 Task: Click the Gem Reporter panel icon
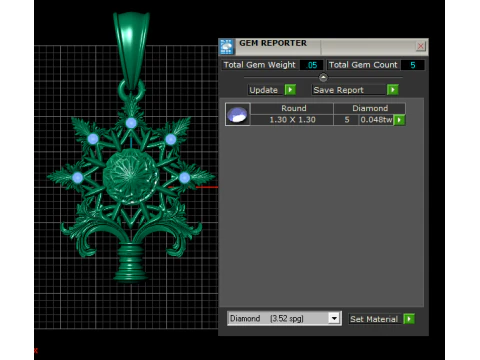point(227,47)
